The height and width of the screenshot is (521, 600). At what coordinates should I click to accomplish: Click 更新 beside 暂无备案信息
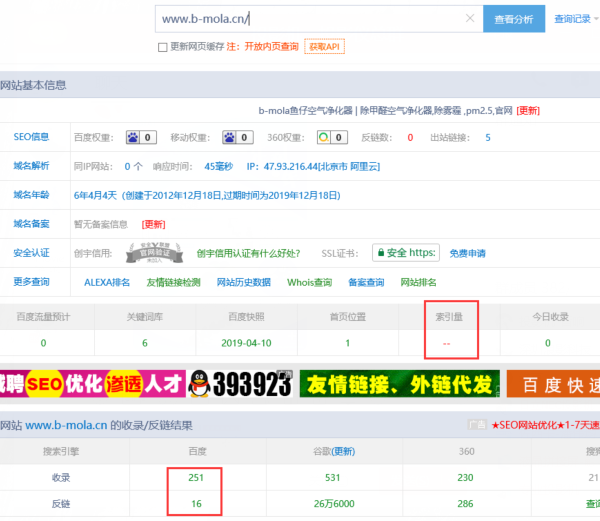coord(153,225)
